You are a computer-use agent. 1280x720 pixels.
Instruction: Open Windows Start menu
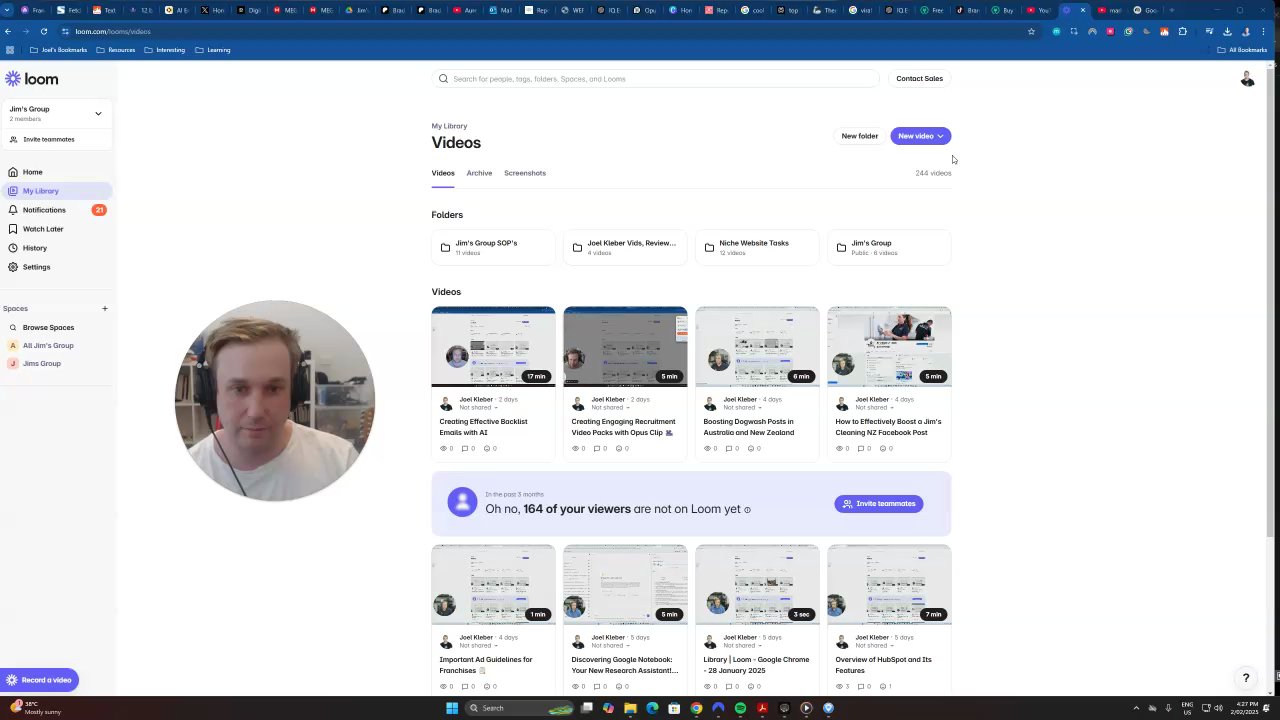[x=452, y=708]
